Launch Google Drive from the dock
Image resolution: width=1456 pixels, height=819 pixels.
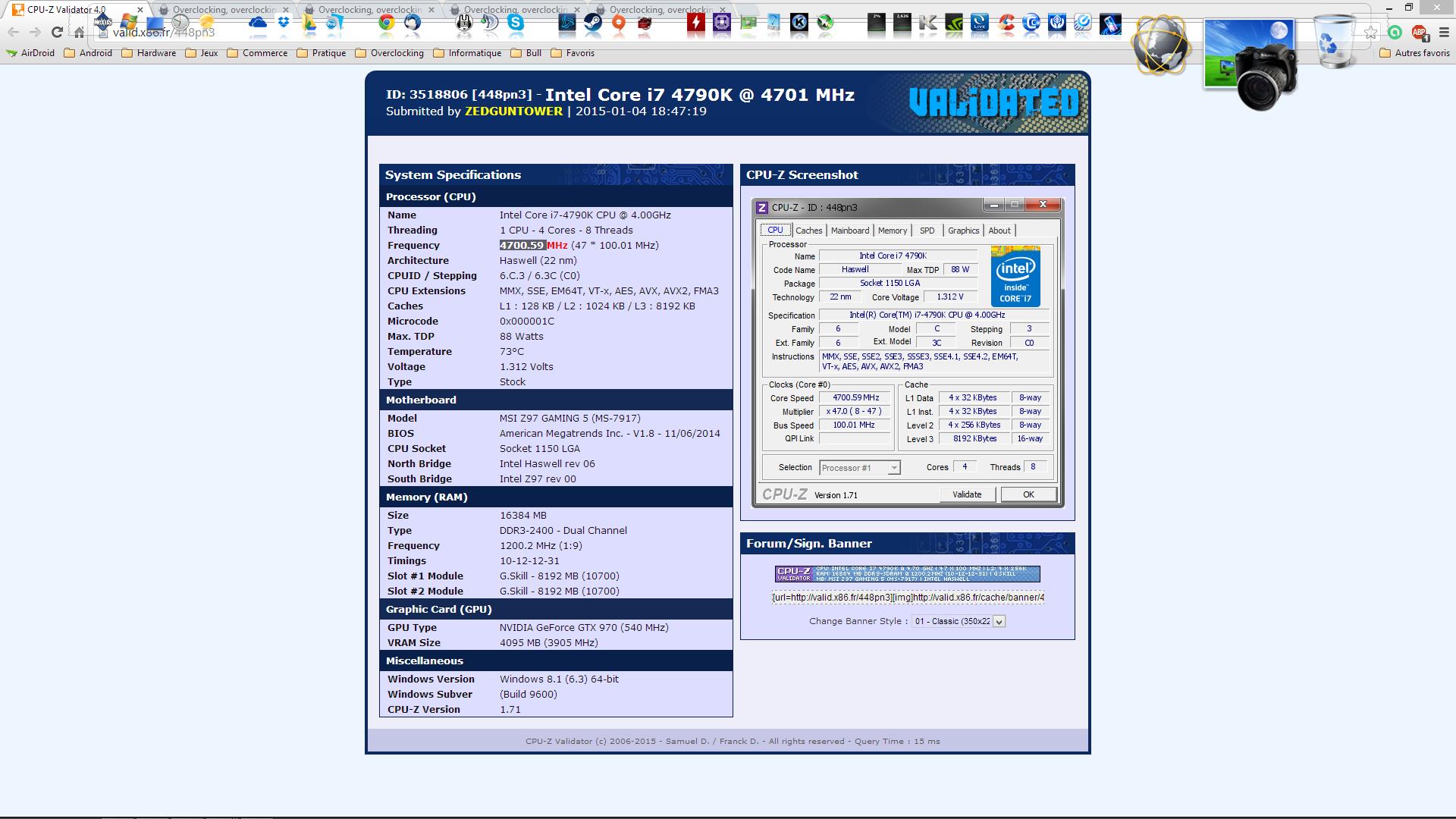[309, 22]
